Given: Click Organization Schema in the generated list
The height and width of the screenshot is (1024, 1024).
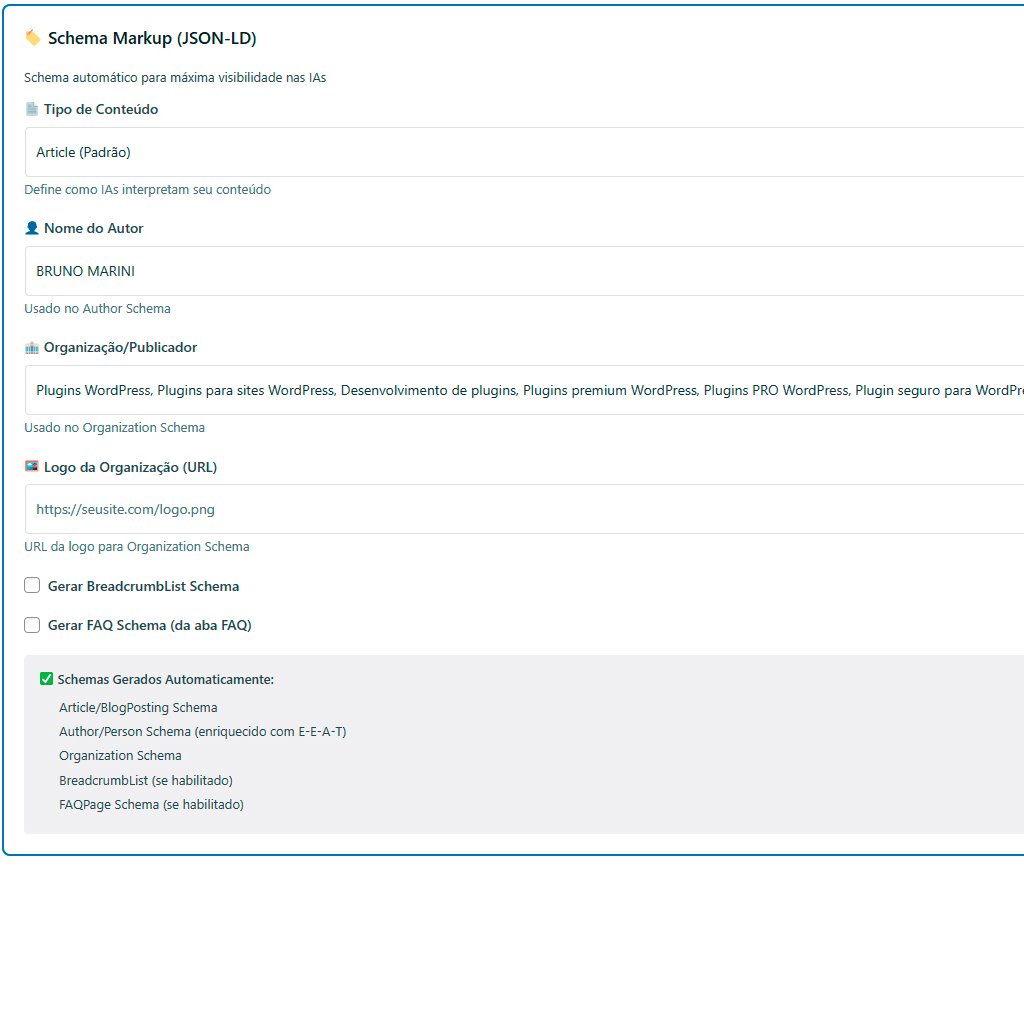Looking at the screenshot, I should click(x=120, y=755).
